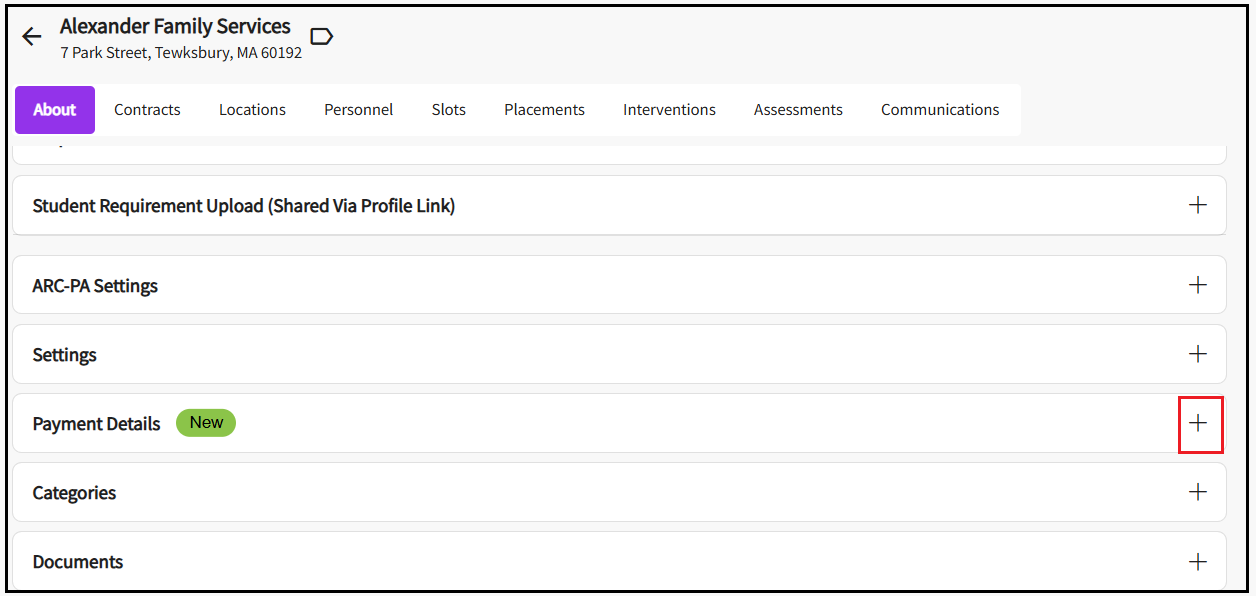Expand the Categories section plus icon
Viewport: 1256px width, 596px height.
1197,492
